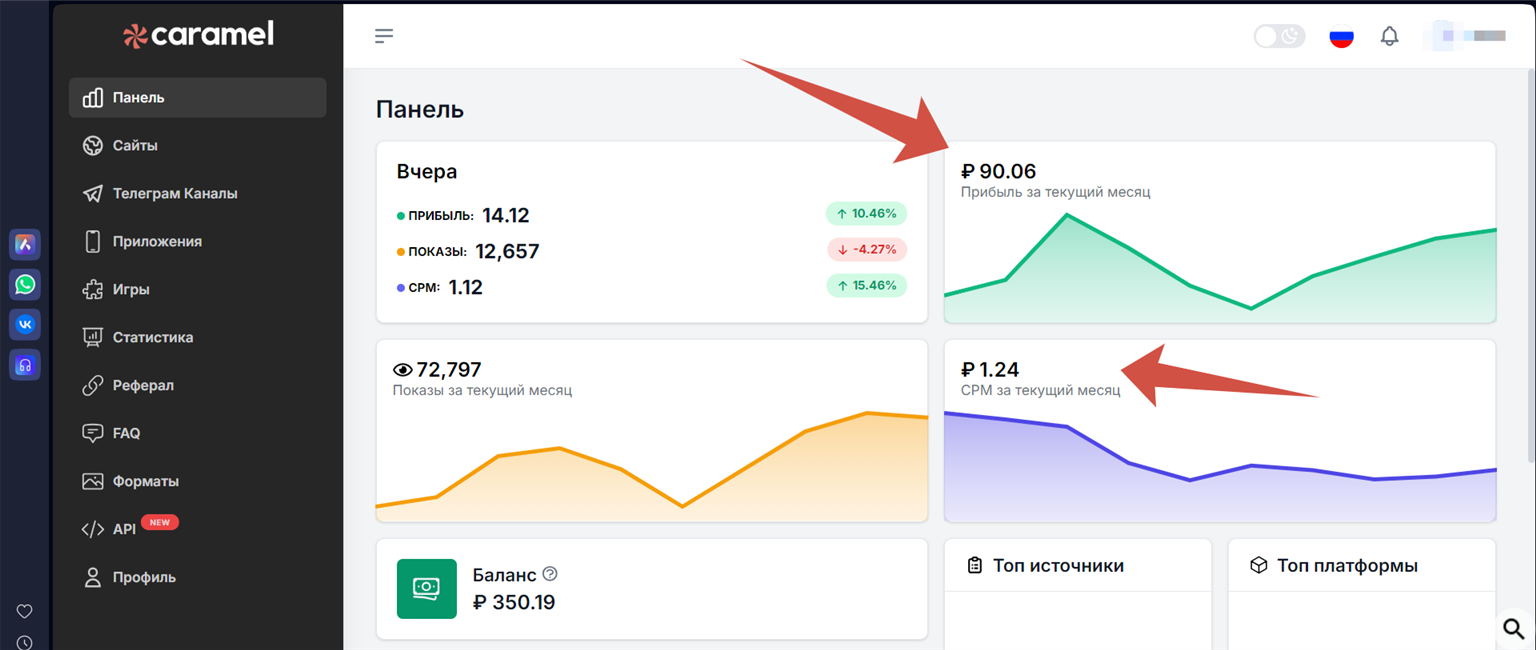1536x650 pixels.
Task: Open API section marked NEW
Action: (x=124, y=529)
